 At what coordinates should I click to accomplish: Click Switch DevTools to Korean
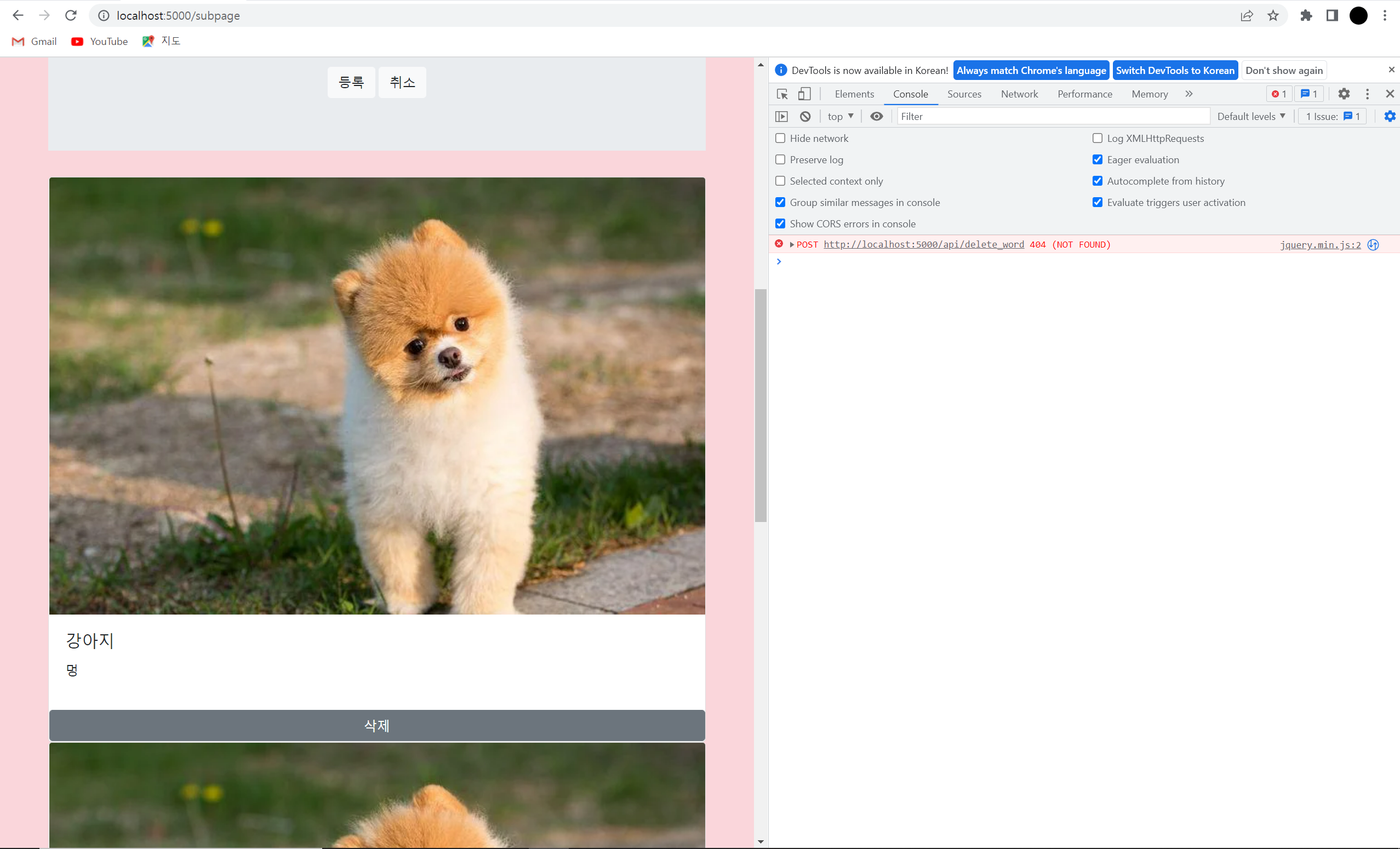point(1175,71)
